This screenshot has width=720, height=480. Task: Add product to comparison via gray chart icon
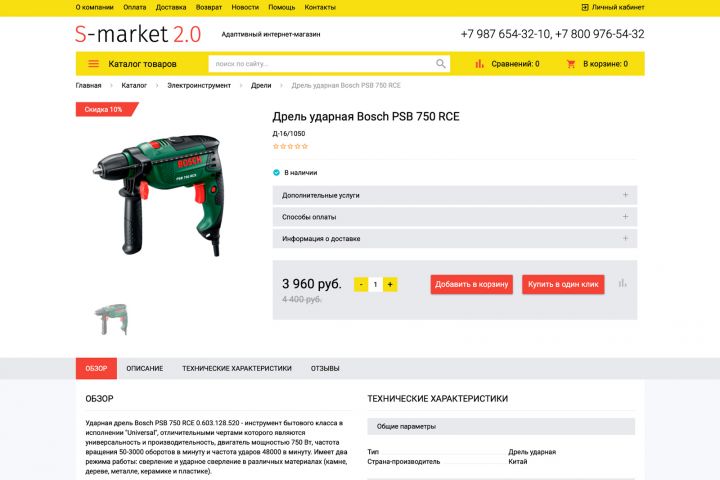click(622, 283)
